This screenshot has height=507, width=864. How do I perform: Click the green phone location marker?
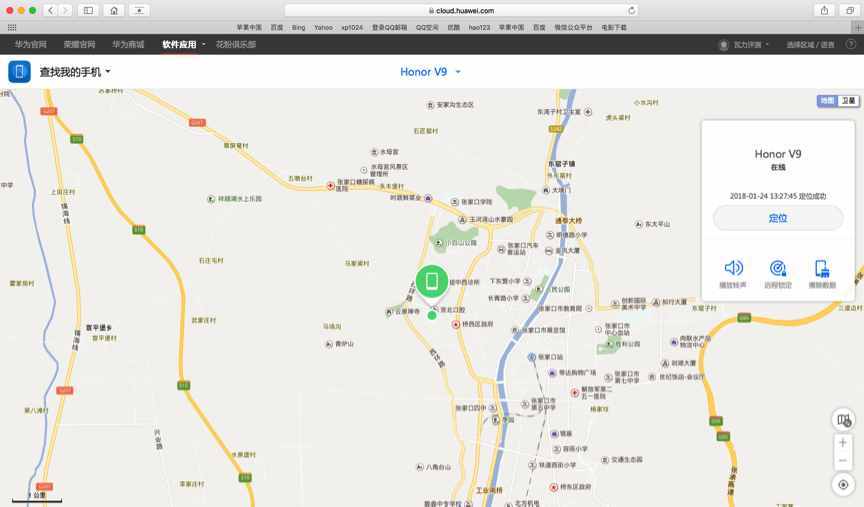pos(431,281)
